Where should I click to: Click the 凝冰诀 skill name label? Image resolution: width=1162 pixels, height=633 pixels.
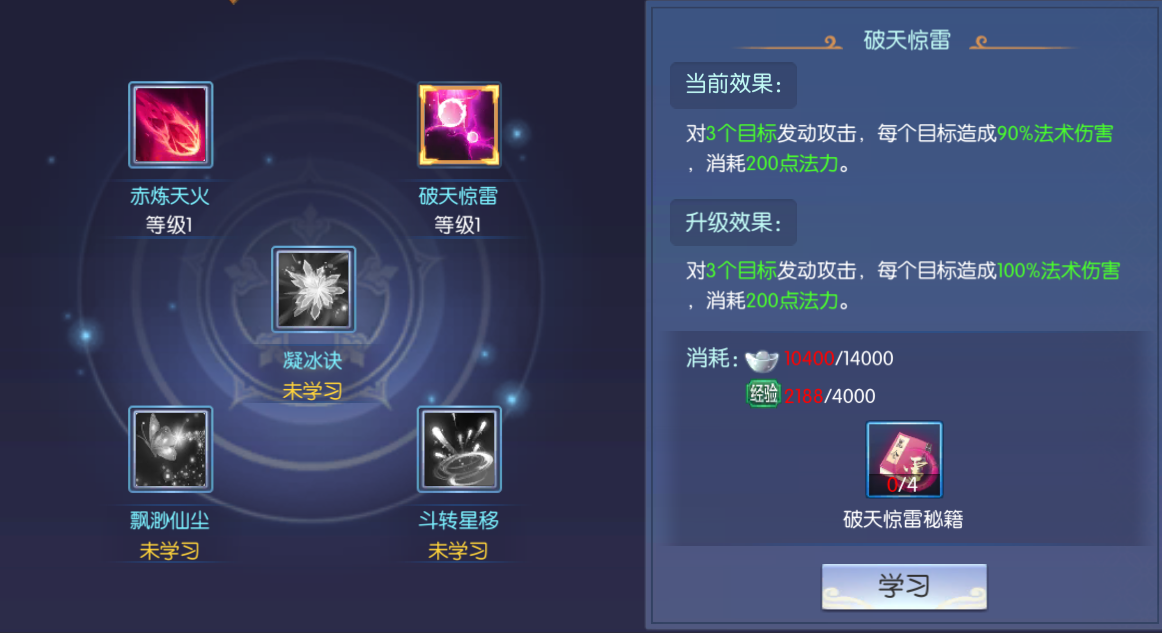click(x=313, y=361)
